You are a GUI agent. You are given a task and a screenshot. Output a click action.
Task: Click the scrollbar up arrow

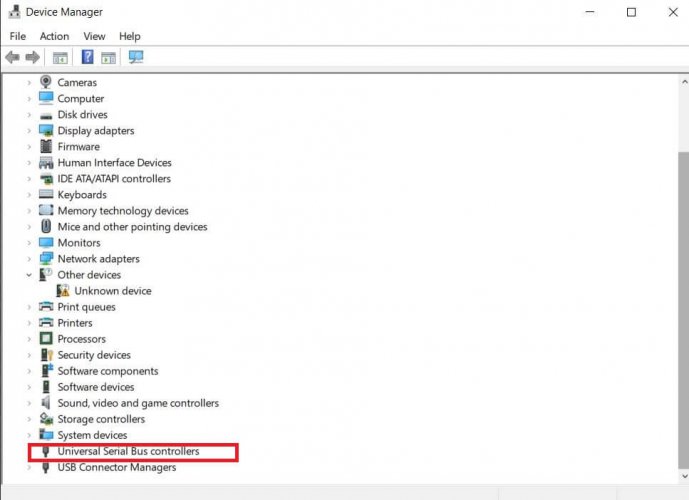(684, 82)
